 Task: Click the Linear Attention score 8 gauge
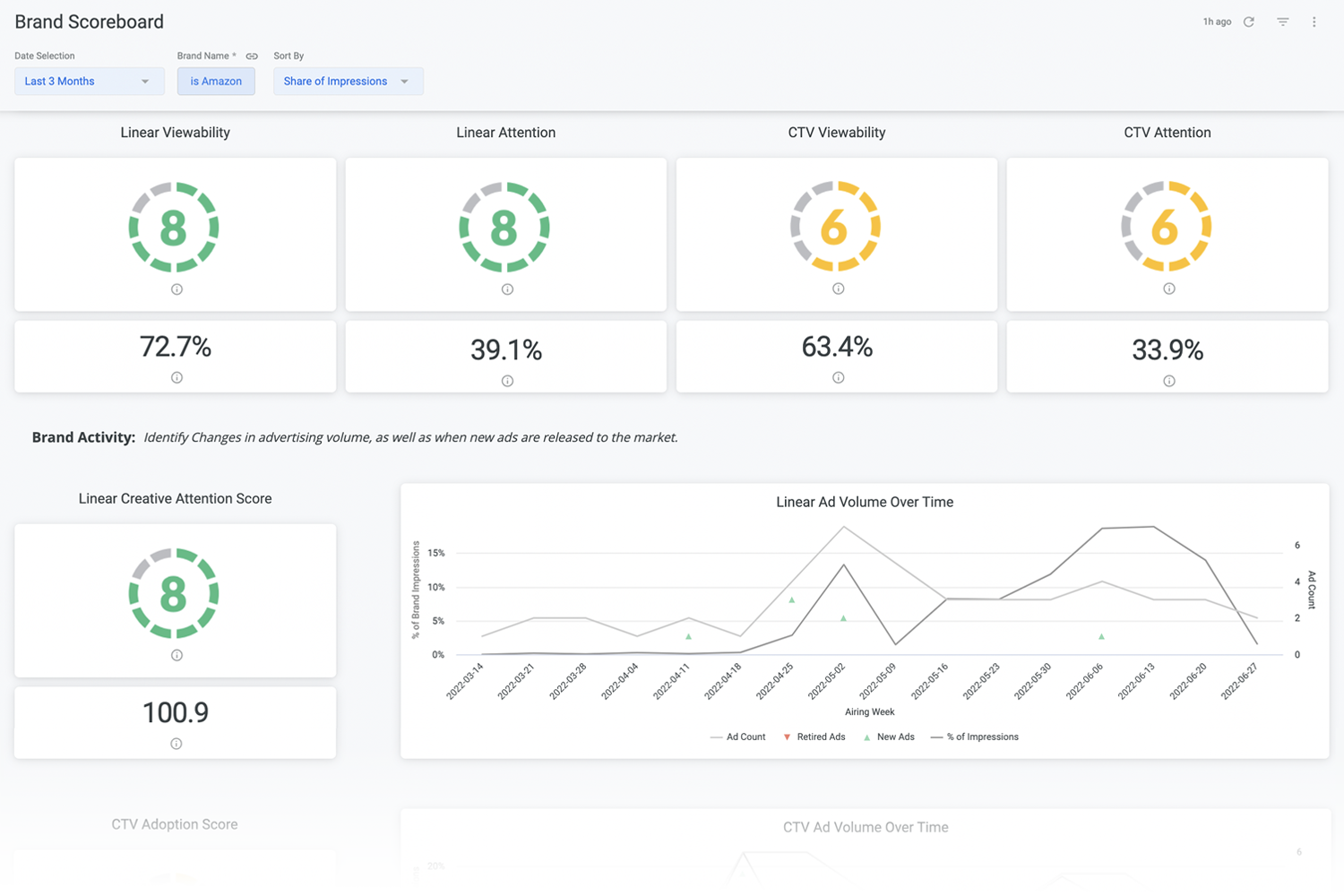[x=504, y=228]
